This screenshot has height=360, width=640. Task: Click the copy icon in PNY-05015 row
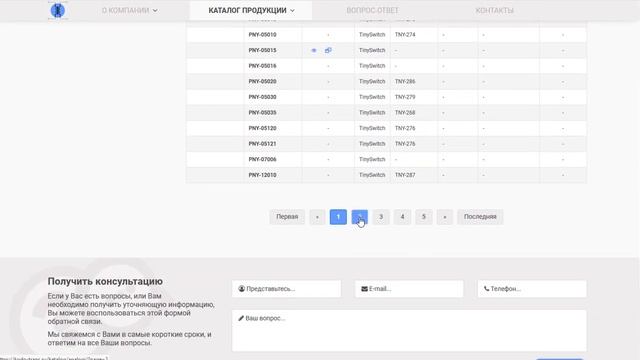click(328, 51)
